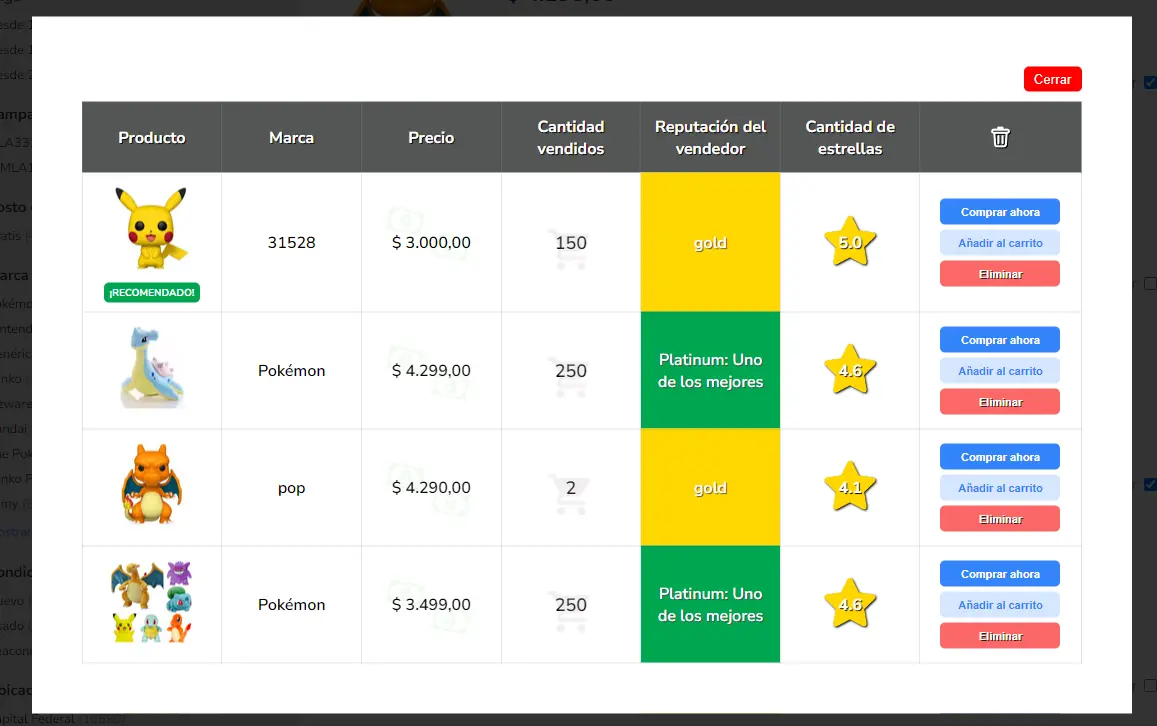
Task: Add the Lapras product to cart
Action: [1000, 370]
